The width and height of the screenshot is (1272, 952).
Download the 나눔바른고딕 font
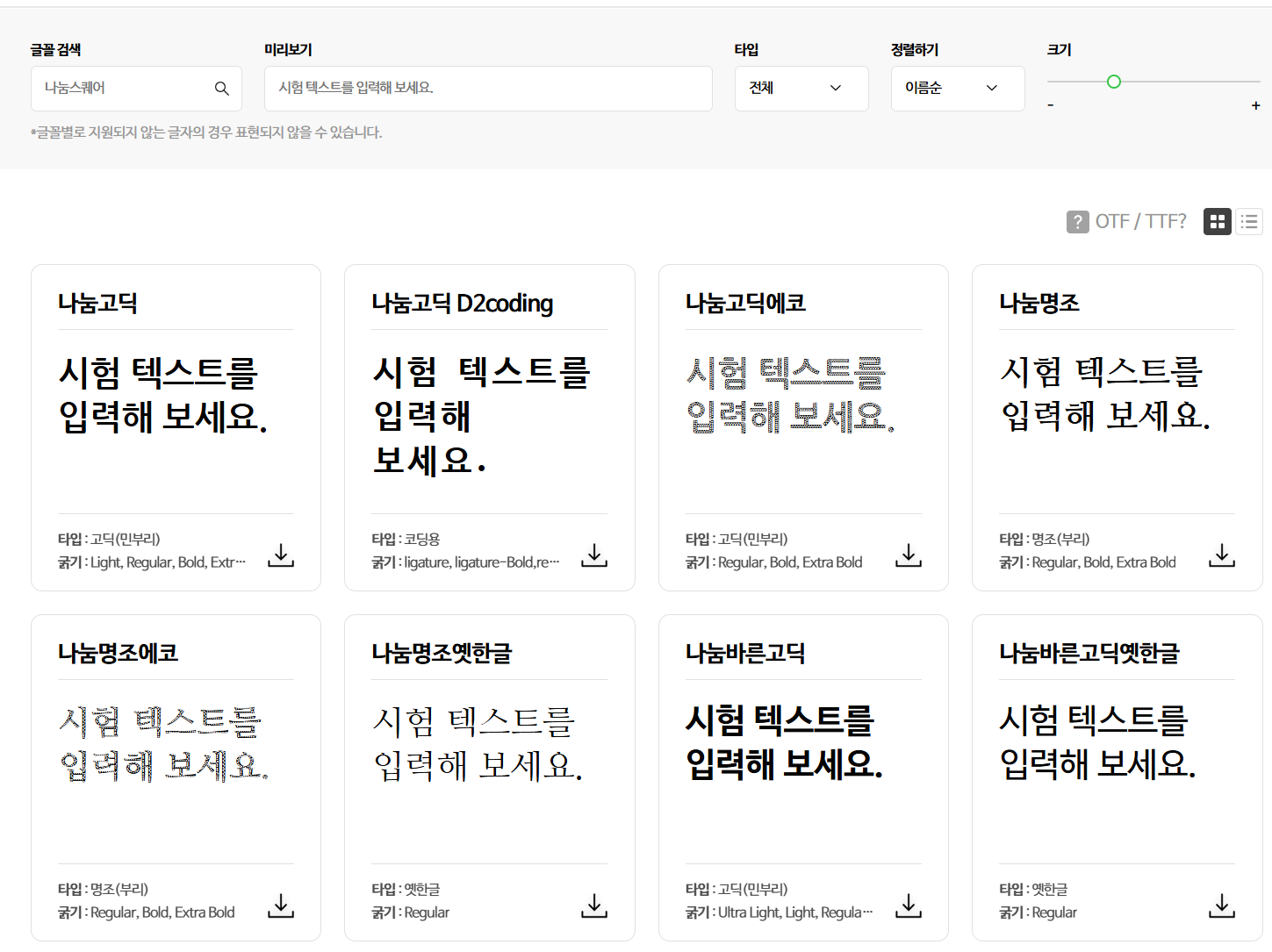coord(909,905)
